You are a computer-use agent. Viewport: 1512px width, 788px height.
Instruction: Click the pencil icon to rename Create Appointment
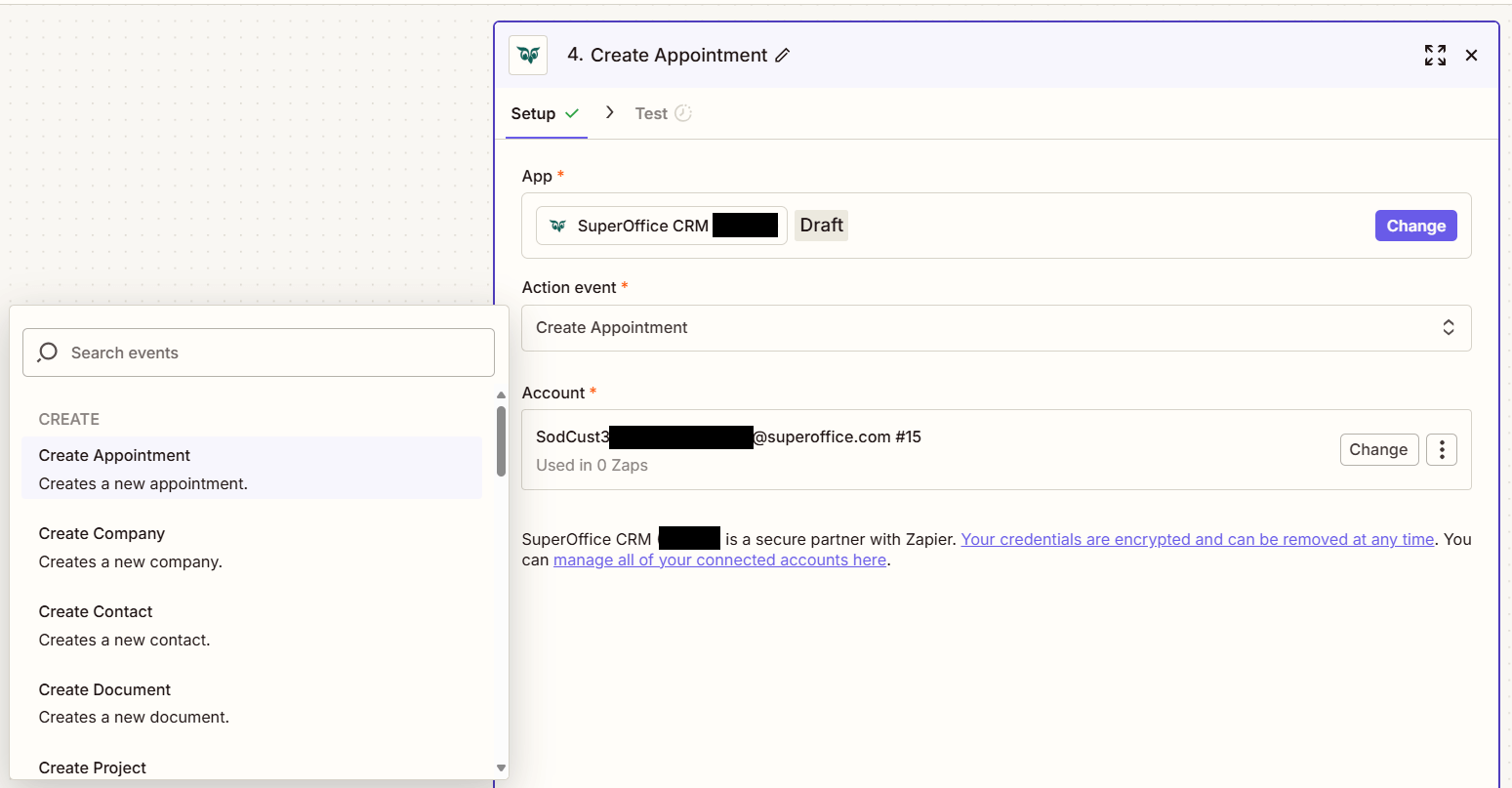pos(782,56)
